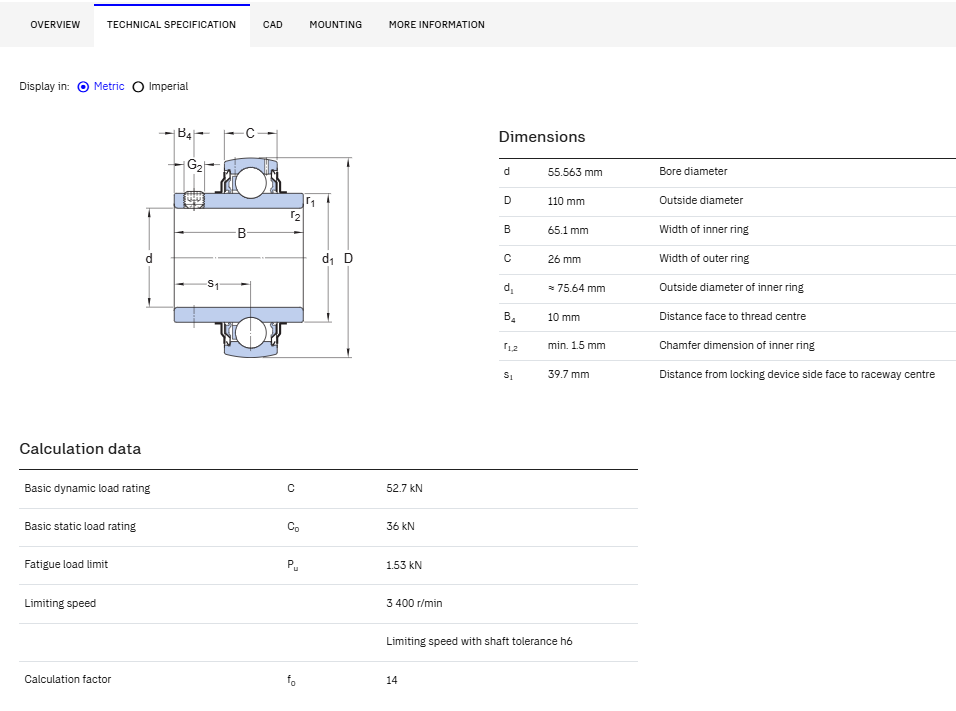Select the Metric display radio button
956x711 pixels.
[x=84, y=87]
